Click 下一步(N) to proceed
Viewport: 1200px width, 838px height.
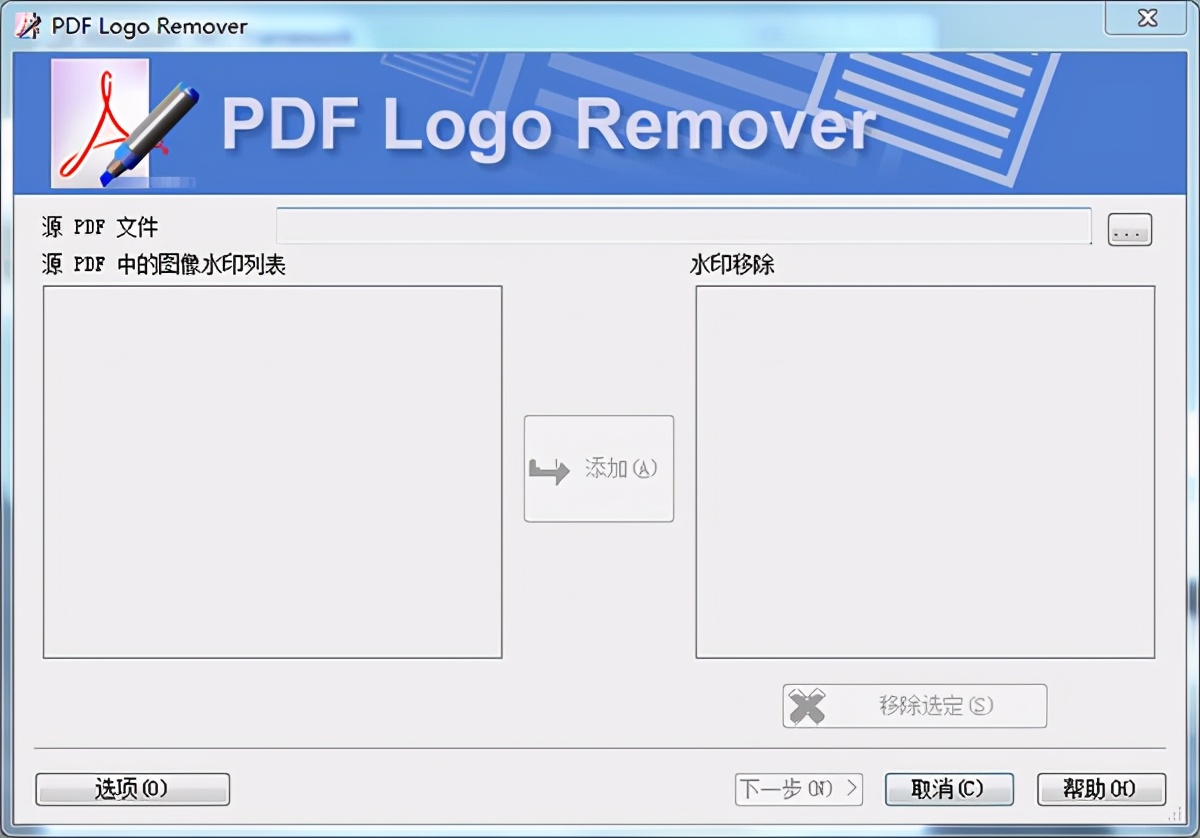point(798,789)
